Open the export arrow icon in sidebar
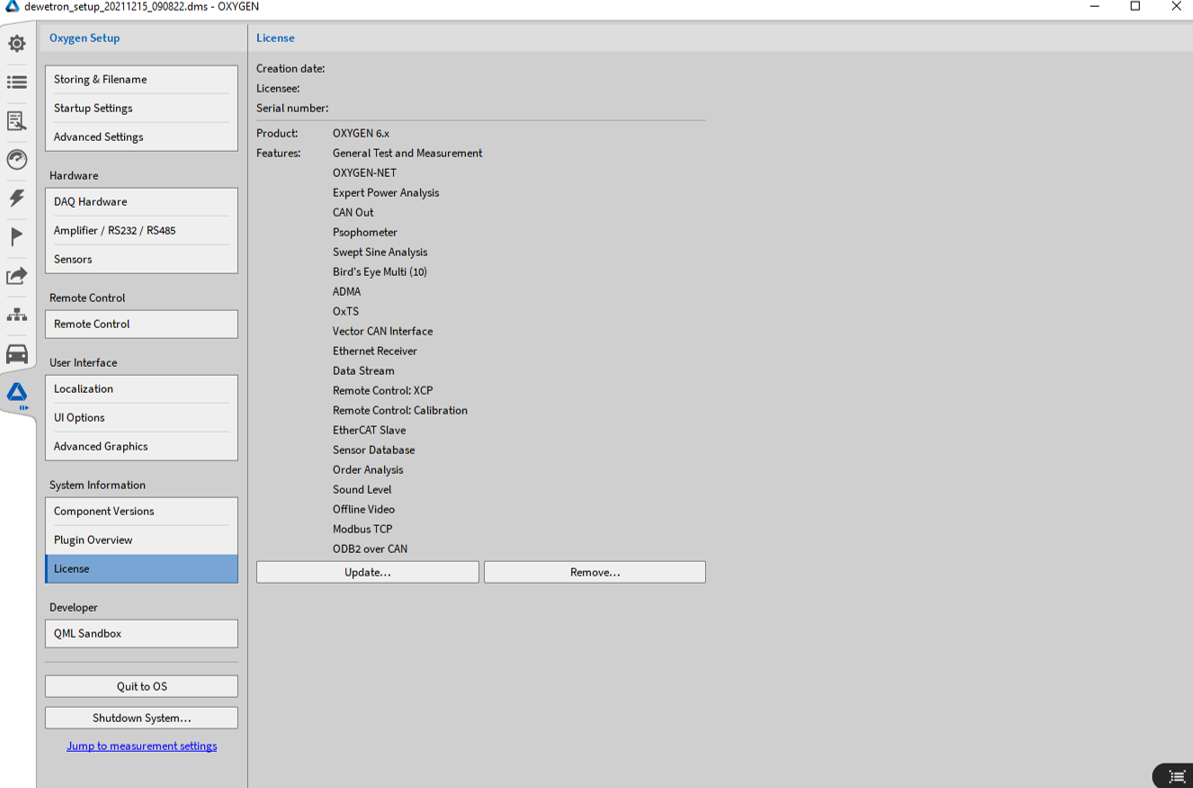1193x788 pixels. click(17, 276)
